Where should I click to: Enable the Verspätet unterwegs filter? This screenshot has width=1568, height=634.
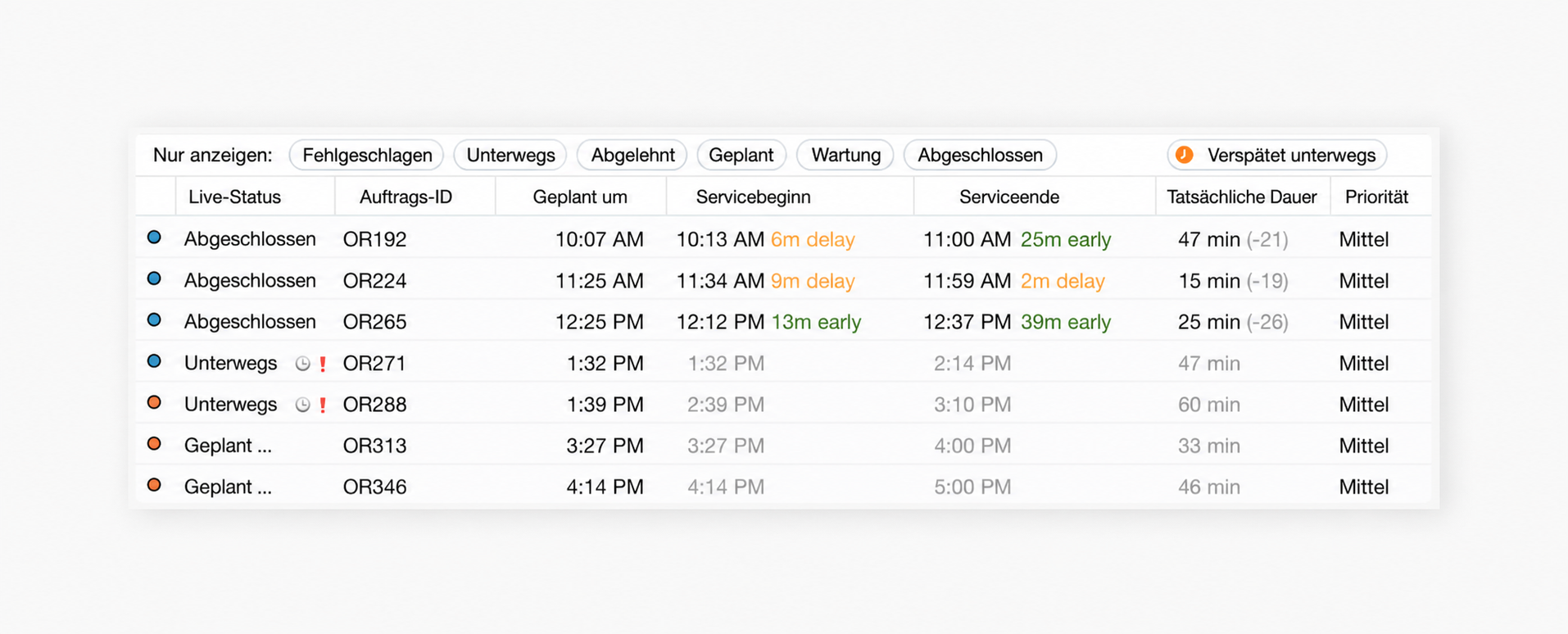click(1277, 155)
